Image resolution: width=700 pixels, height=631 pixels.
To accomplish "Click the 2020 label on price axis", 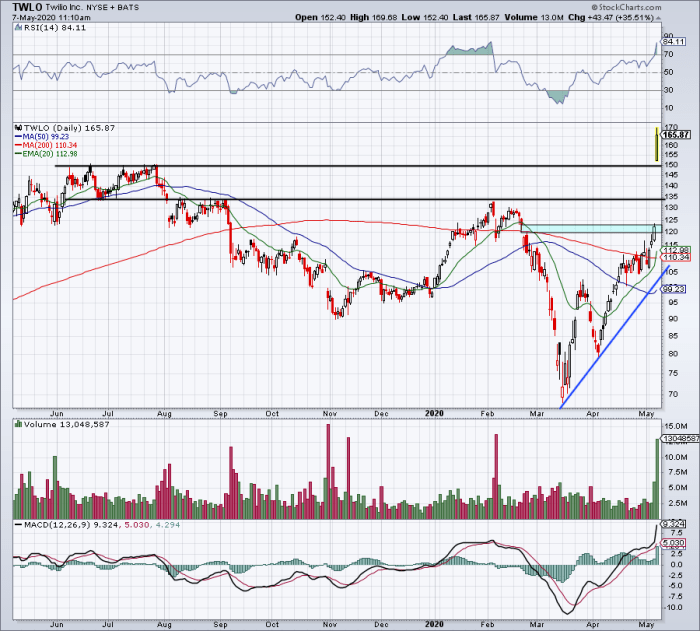I will 434,414.
